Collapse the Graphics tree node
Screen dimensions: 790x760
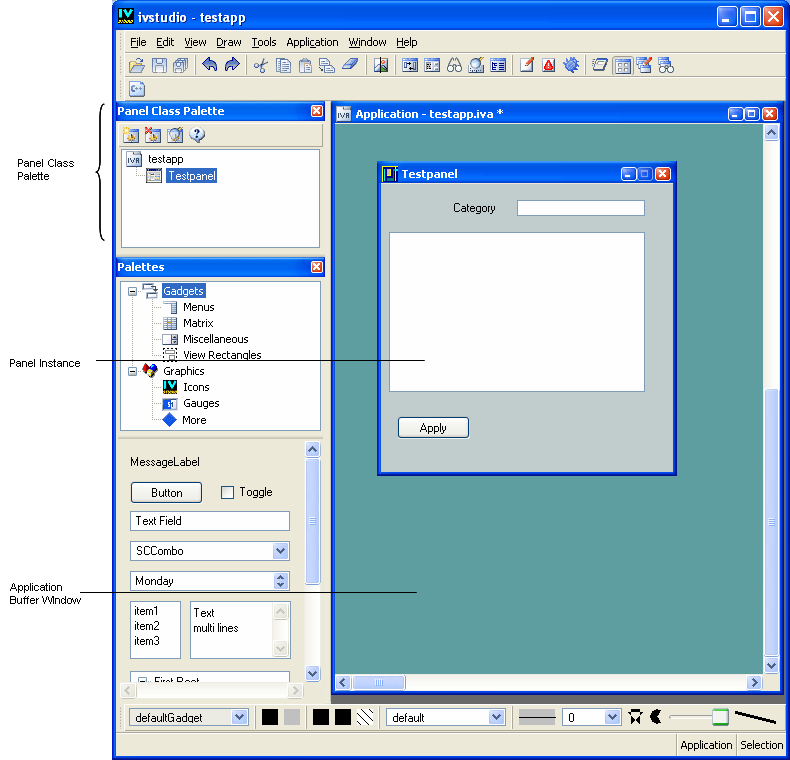click(132, 371)
